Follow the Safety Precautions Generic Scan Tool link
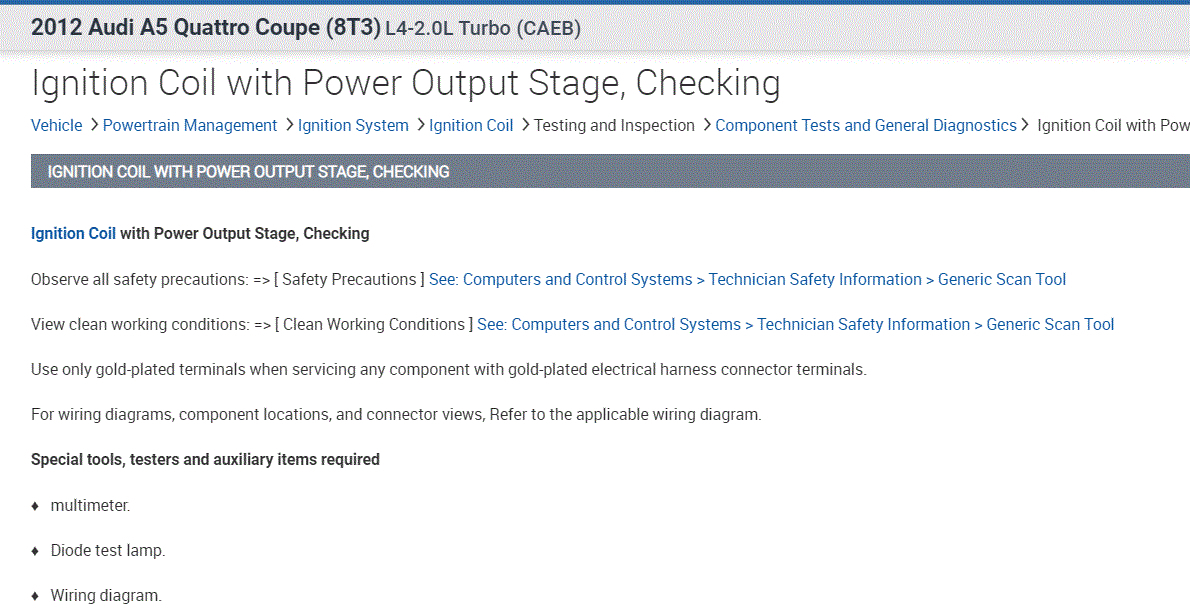This screenshot has height=610, width=1190. point(747,280)
